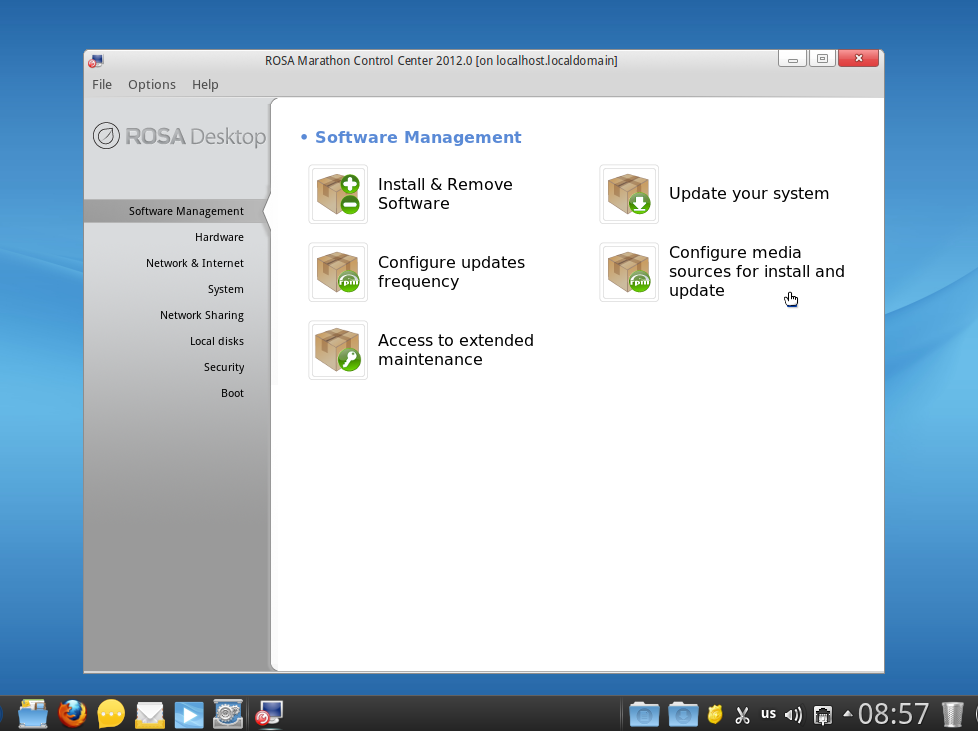This screenshot has width=978, height=731.
Task: Open Access to extended maintenance icon
Action: (x=338, y=350)
